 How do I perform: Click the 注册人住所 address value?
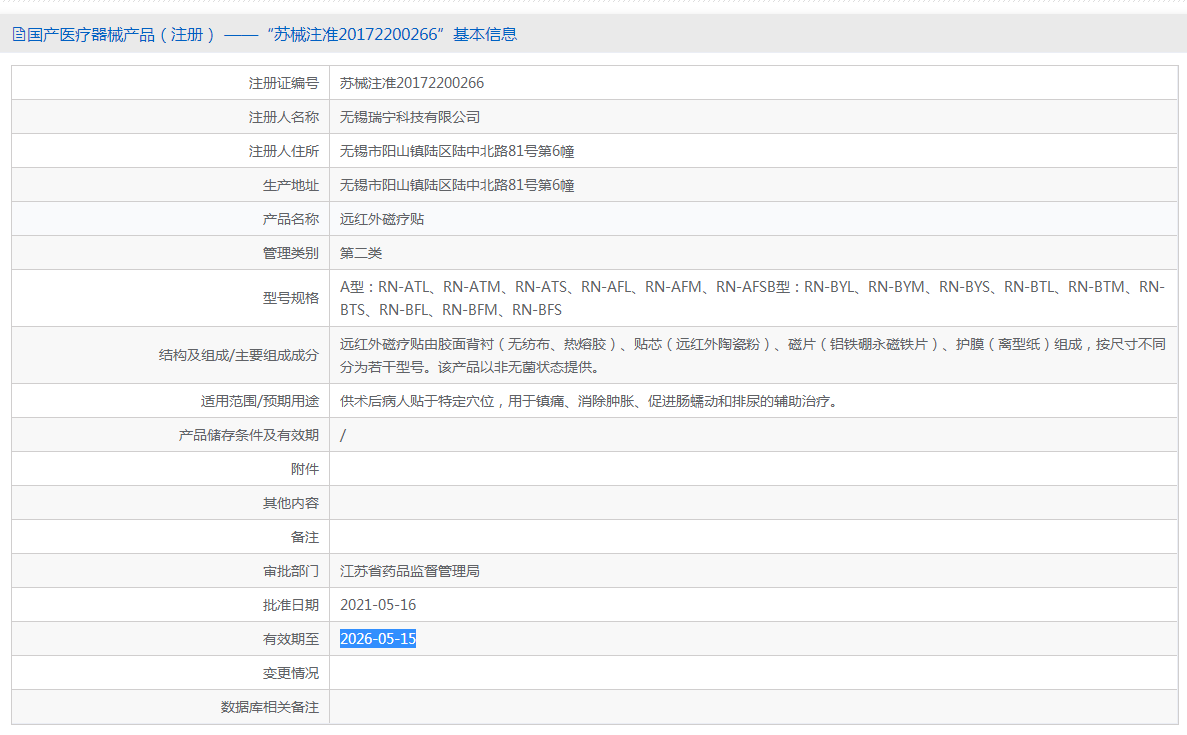click(x=457, y=151)
